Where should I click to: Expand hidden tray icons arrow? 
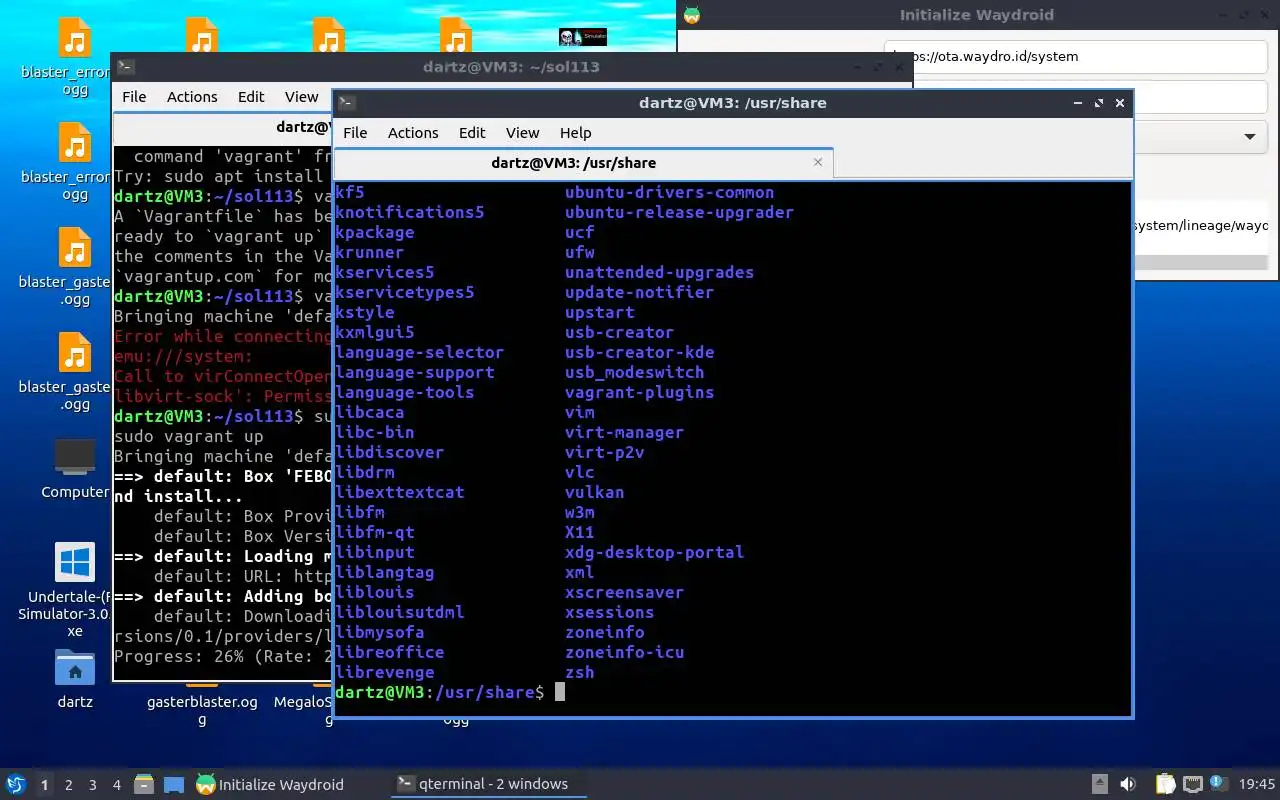1099,785
